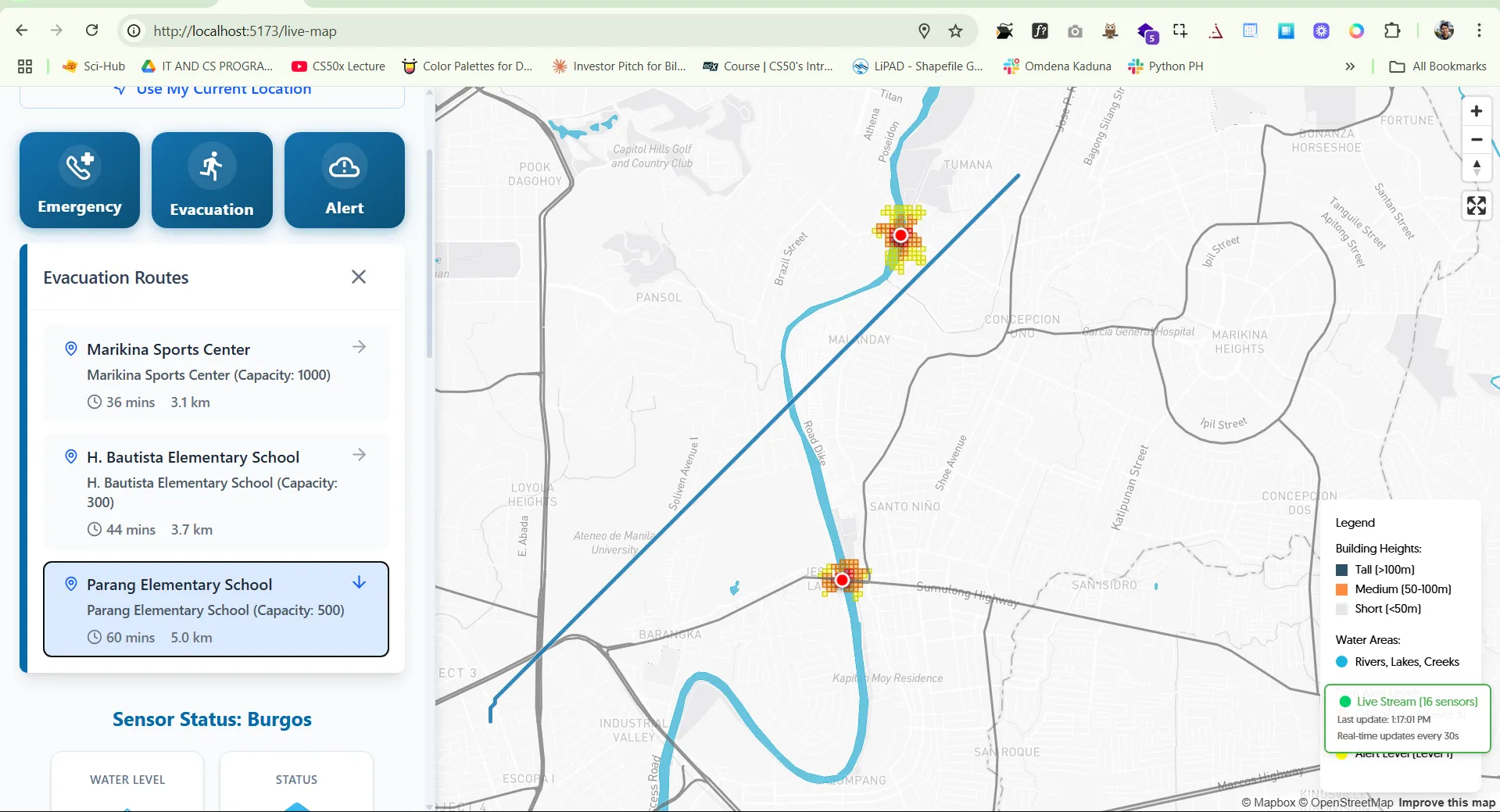Click the STATUS card
The height and width of the screenshot is (812, 1500).
point(296,782)
